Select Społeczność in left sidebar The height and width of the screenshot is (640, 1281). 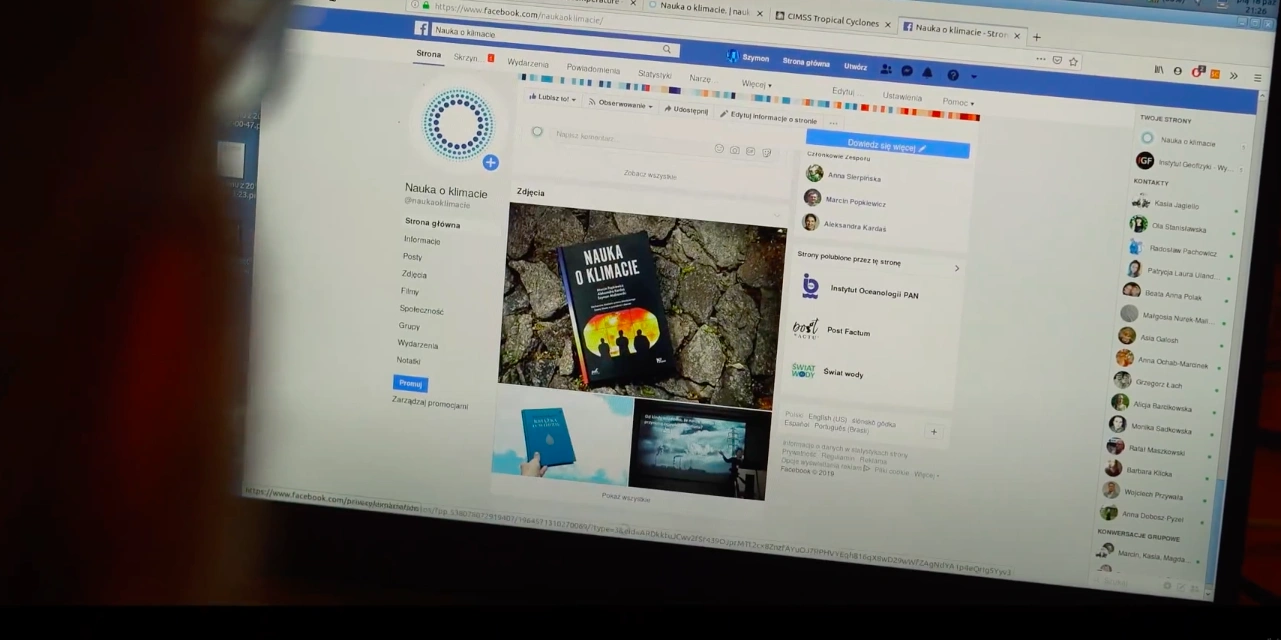(x=421, y=310)
